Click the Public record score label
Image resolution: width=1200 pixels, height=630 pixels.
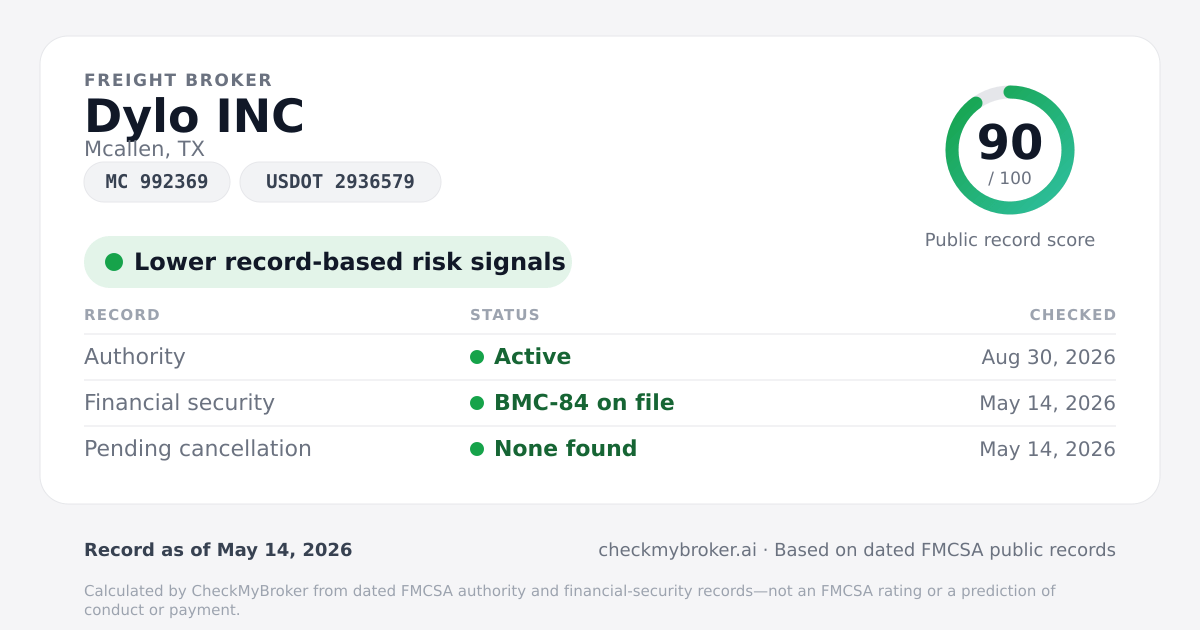click(x=1010, y=240)
